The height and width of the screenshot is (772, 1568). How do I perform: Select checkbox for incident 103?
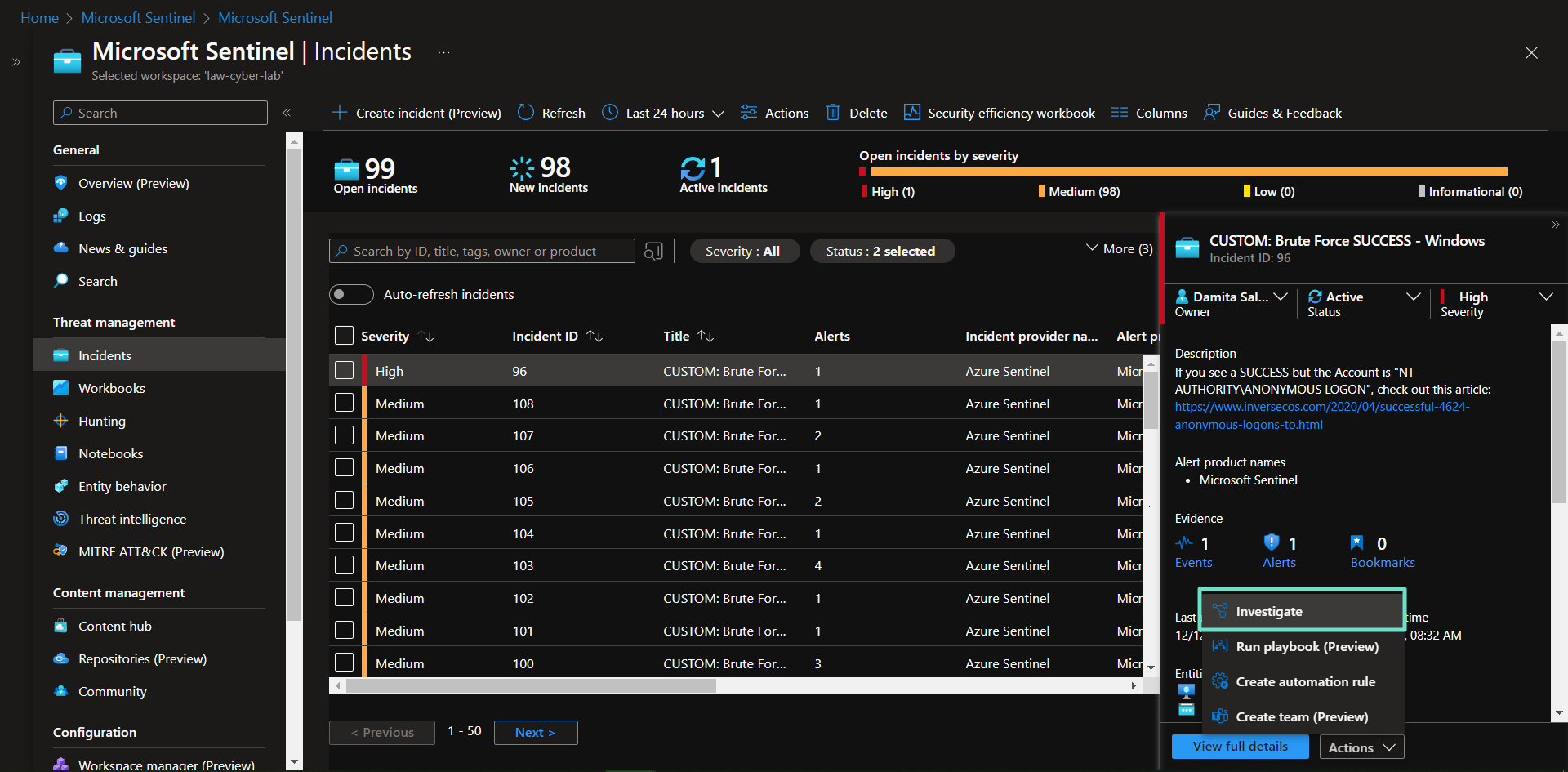pyautogui.click(x=345, y=565)
